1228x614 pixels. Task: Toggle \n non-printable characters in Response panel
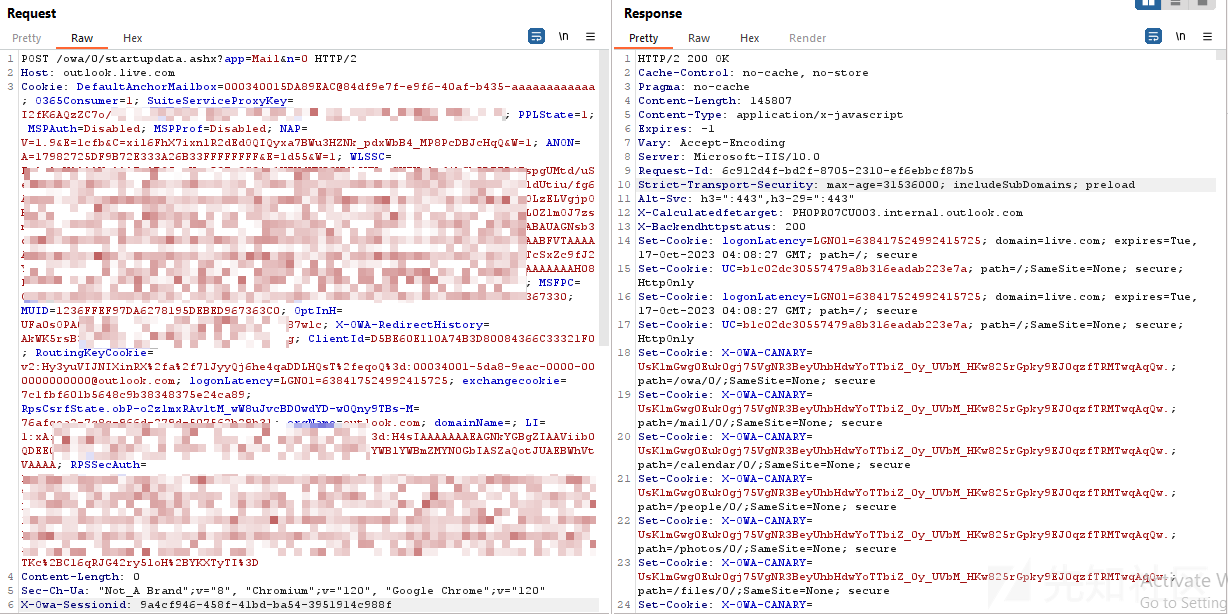coord(1181,36)
